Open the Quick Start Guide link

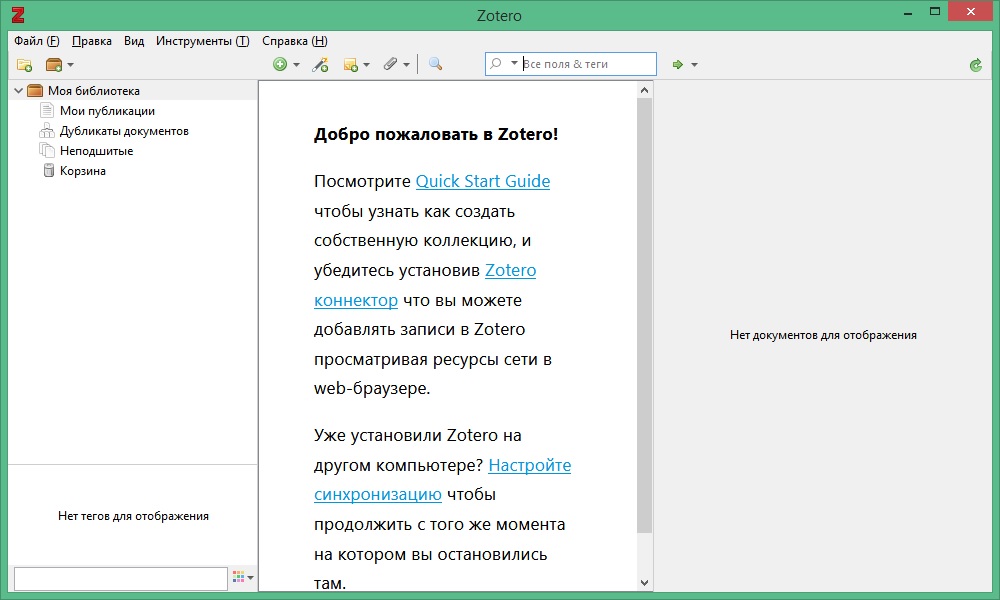pyautogui.click(x=482, y=182)
